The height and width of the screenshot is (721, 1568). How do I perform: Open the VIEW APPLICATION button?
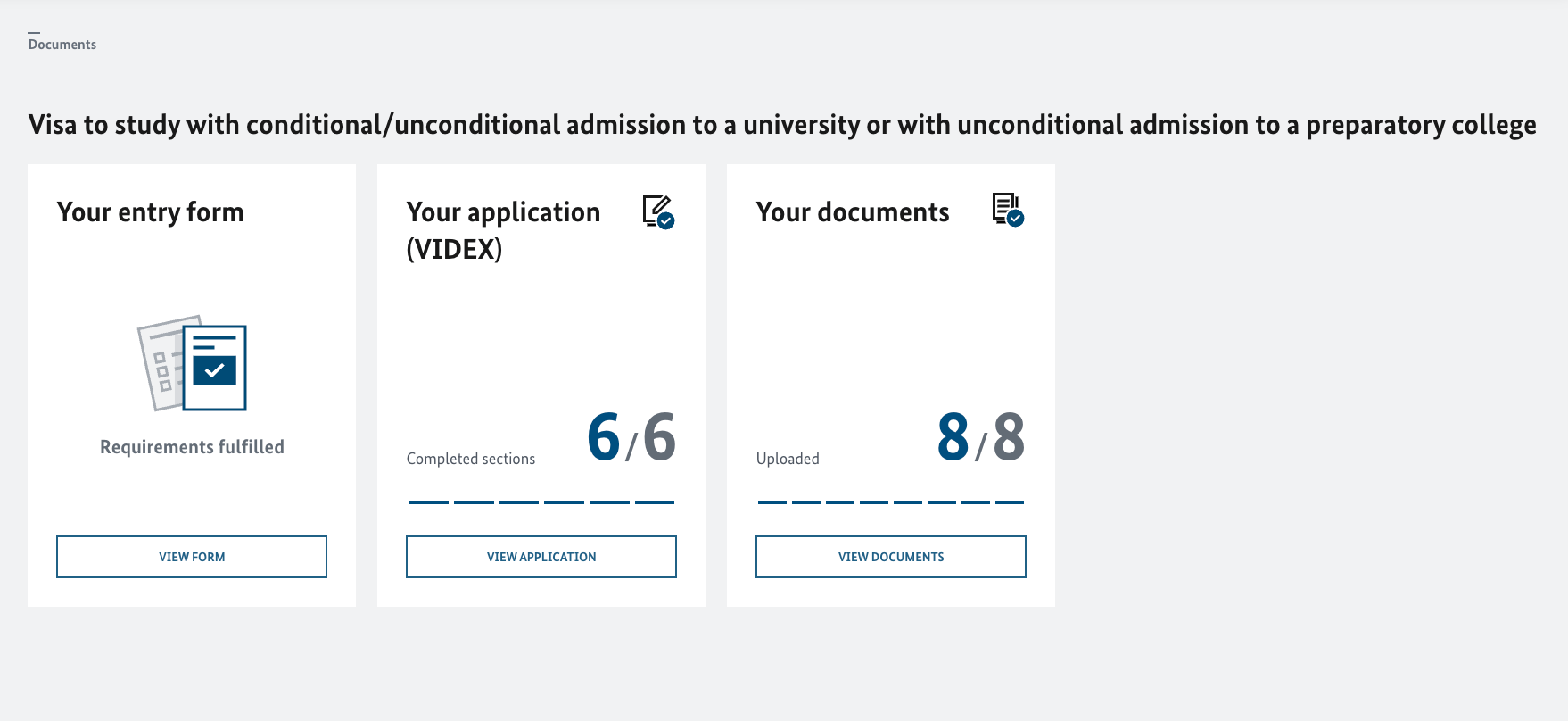coord(541,557)
